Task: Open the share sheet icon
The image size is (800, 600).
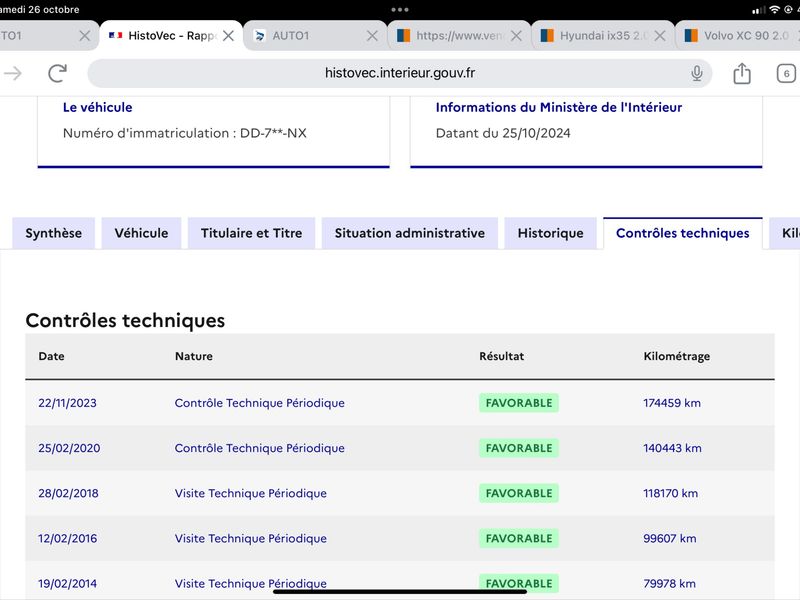Action: pyautogui.click(x=742, y=73)
